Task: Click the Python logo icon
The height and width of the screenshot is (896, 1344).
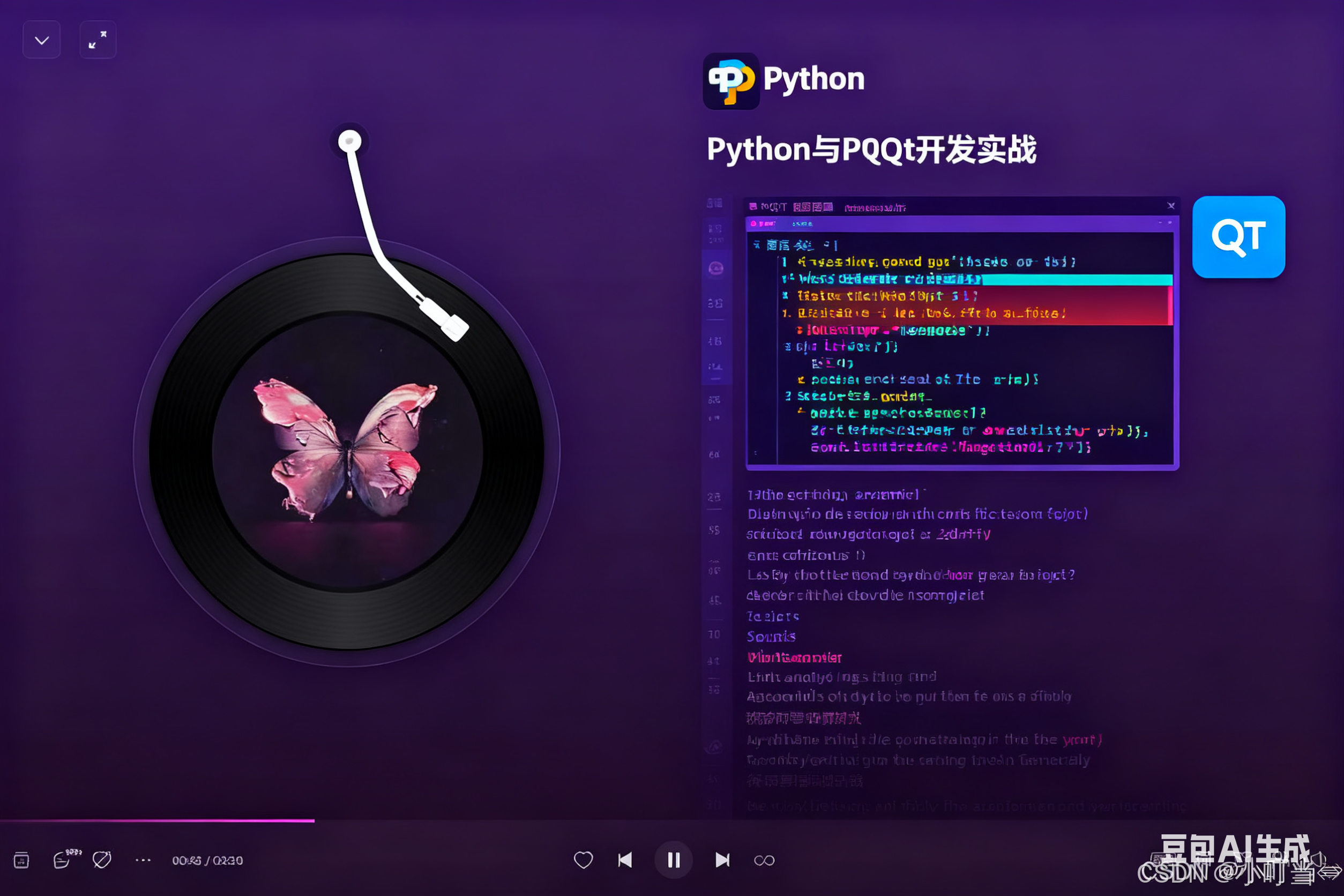Action: [x=731, y=80]
